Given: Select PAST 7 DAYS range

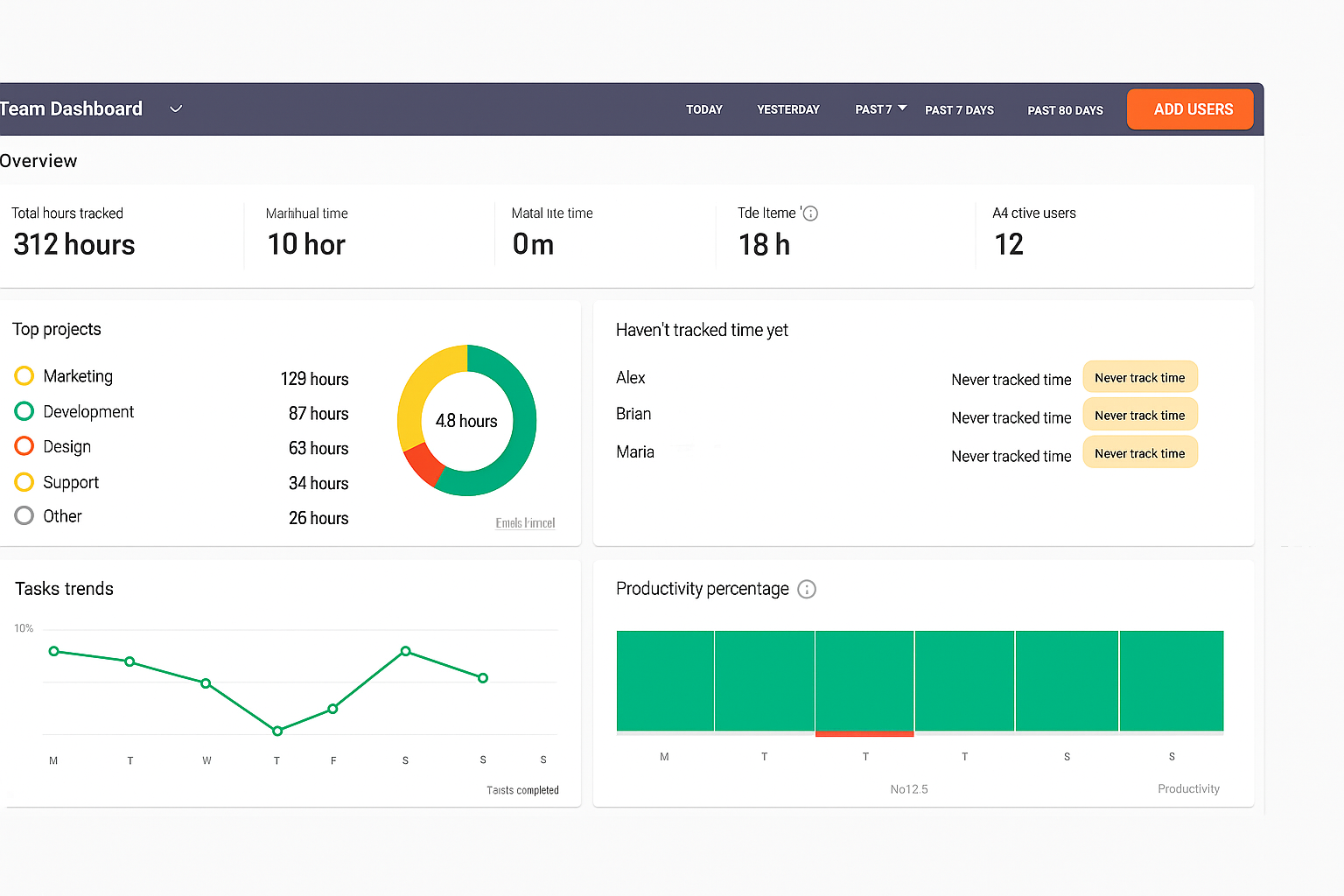Looking at the screenshot, I should point(959,110).
